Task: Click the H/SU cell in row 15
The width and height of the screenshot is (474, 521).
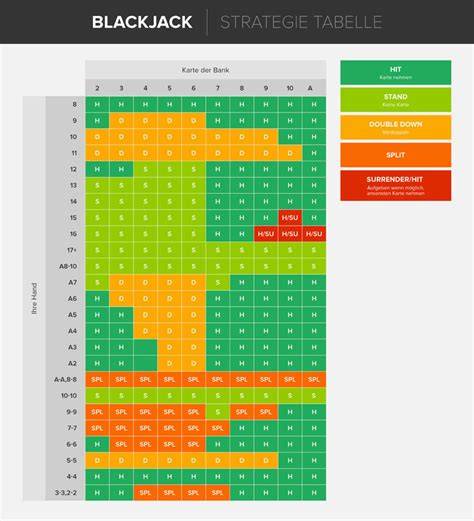Action: pyautogui.click(x=290, y=218)
